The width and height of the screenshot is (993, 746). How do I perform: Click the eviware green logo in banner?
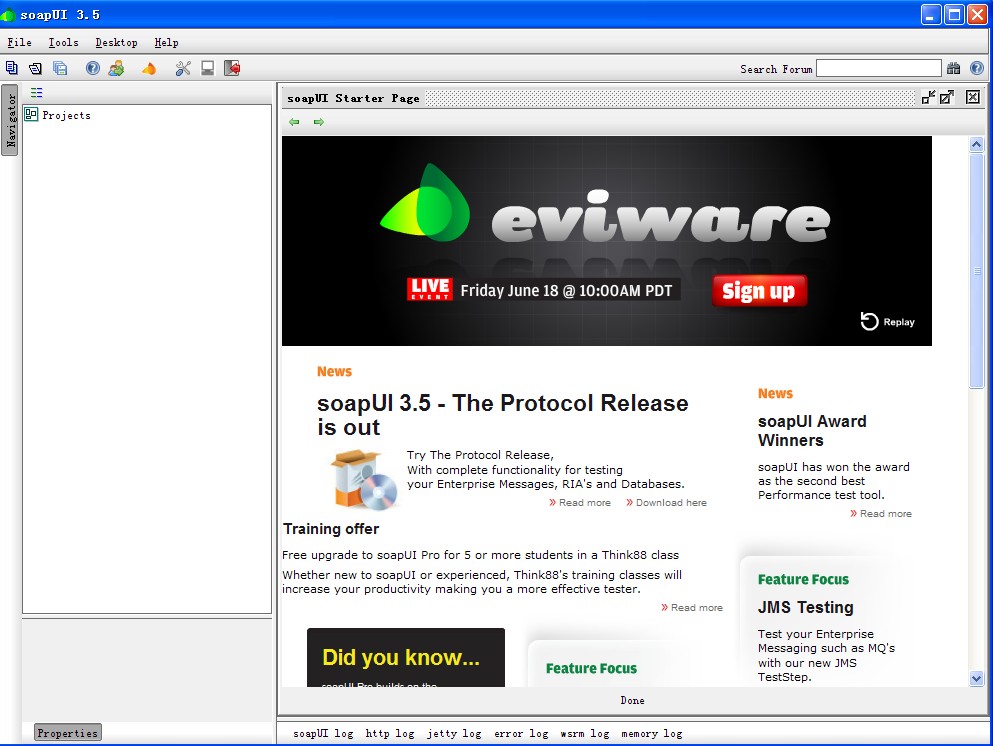(x=426, y=203)
